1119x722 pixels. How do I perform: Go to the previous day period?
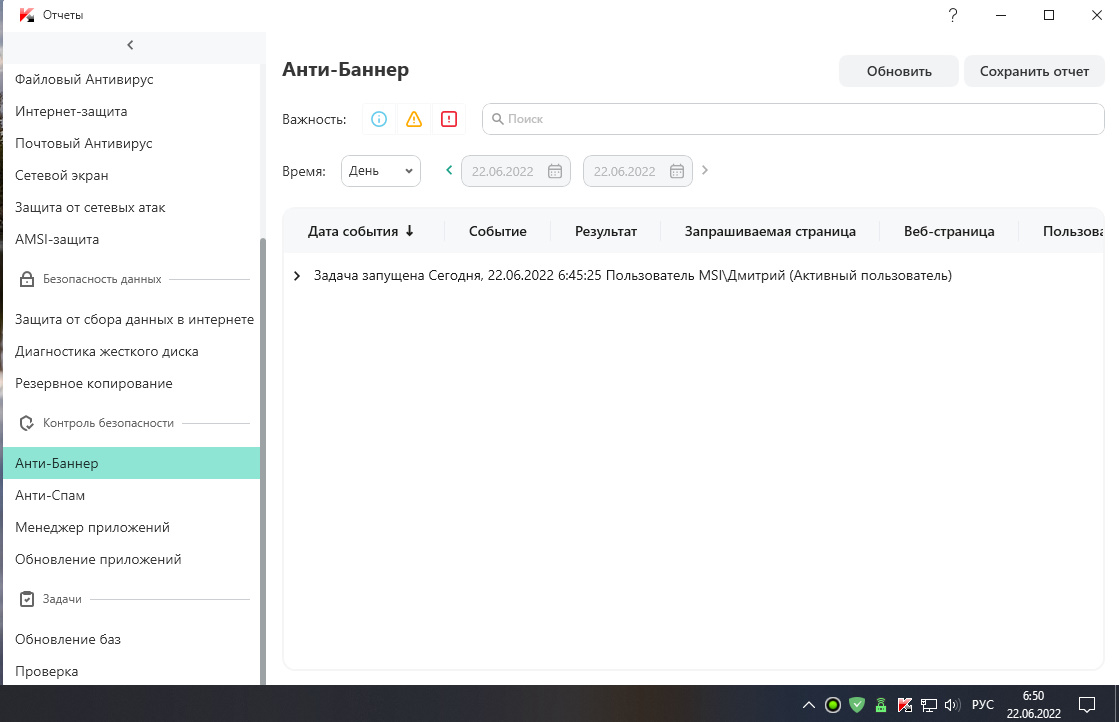(449, 170)
